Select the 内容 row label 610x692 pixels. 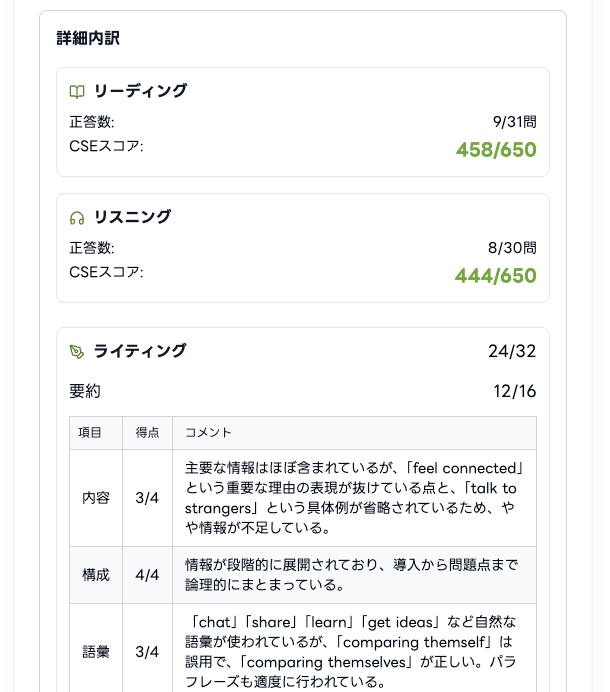[96, 498]
